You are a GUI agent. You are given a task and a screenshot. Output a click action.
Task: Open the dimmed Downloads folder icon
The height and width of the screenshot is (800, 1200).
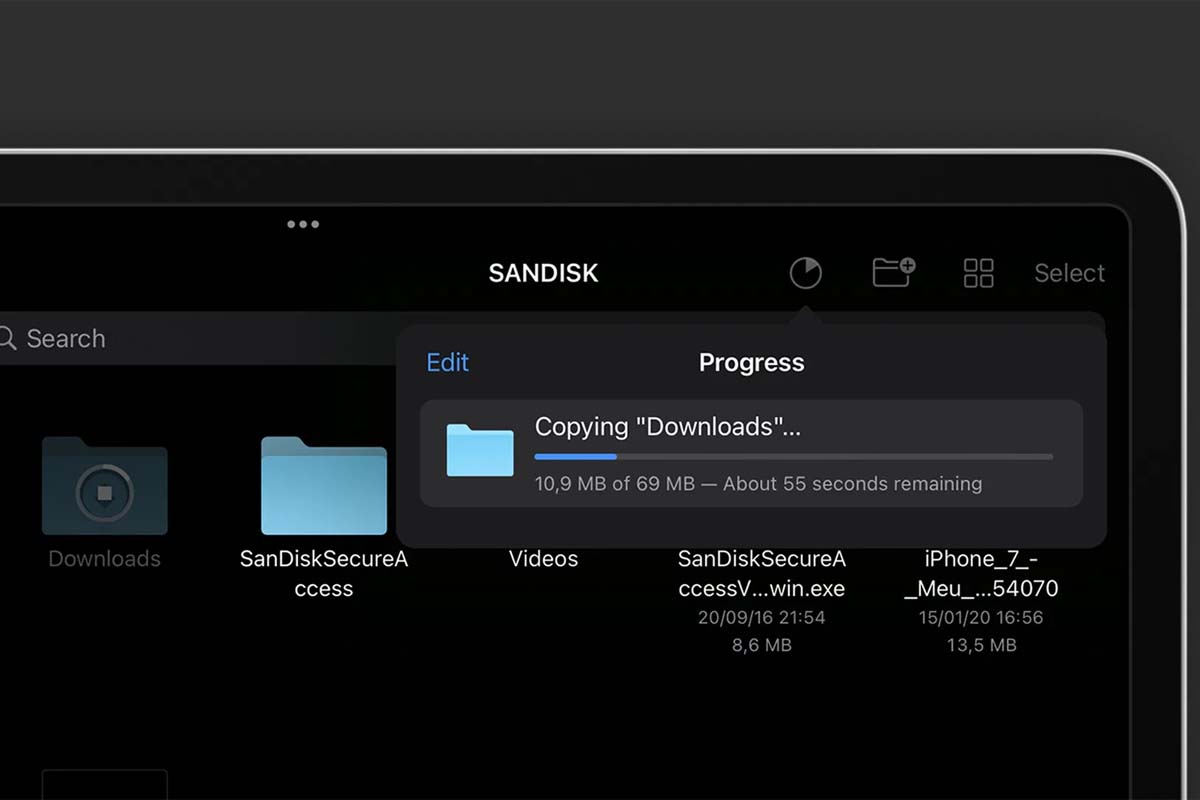click(105, 485)
